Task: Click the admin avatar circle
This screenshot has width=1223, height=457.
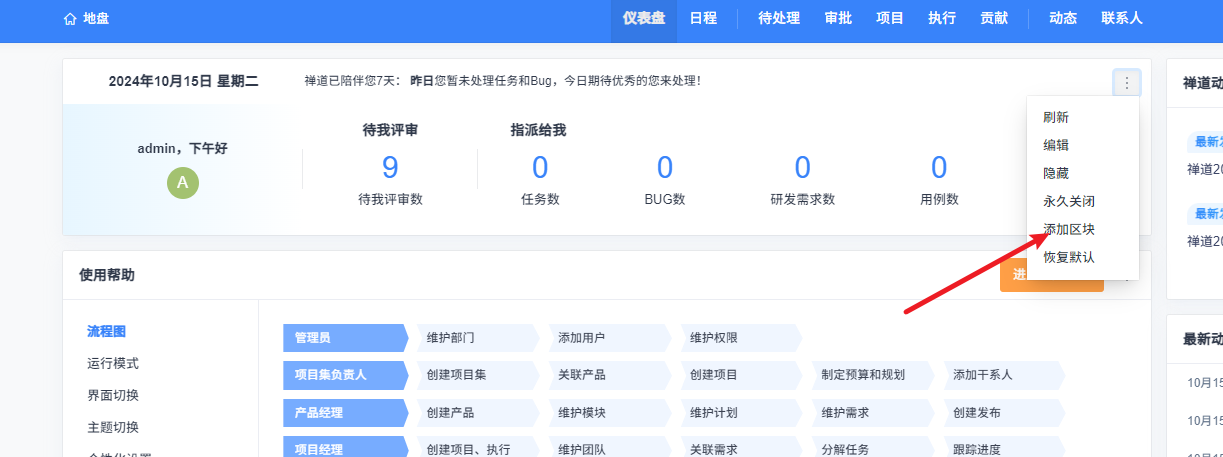Action: [182, 182]
